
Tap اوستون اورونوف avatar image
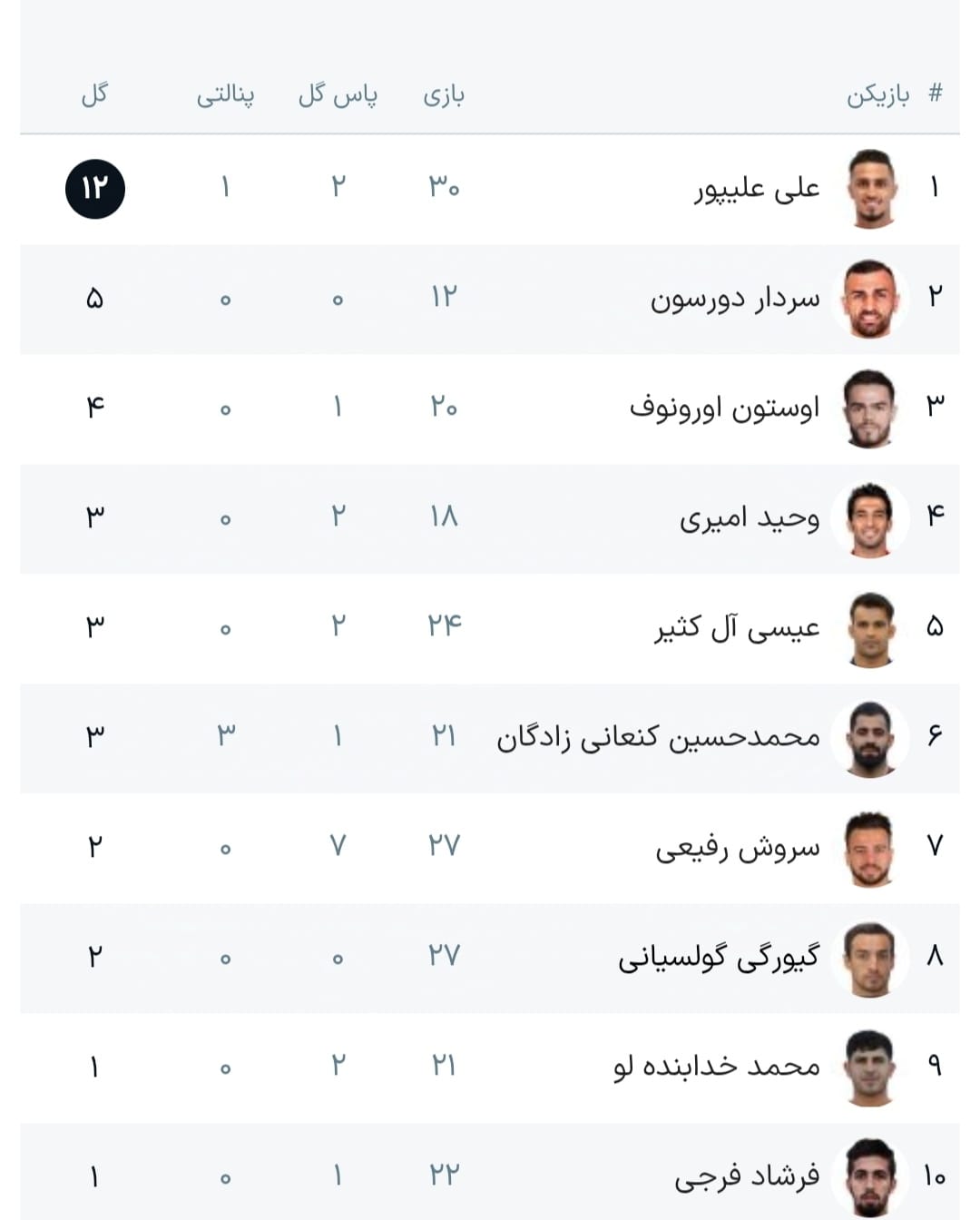(871, 408)
